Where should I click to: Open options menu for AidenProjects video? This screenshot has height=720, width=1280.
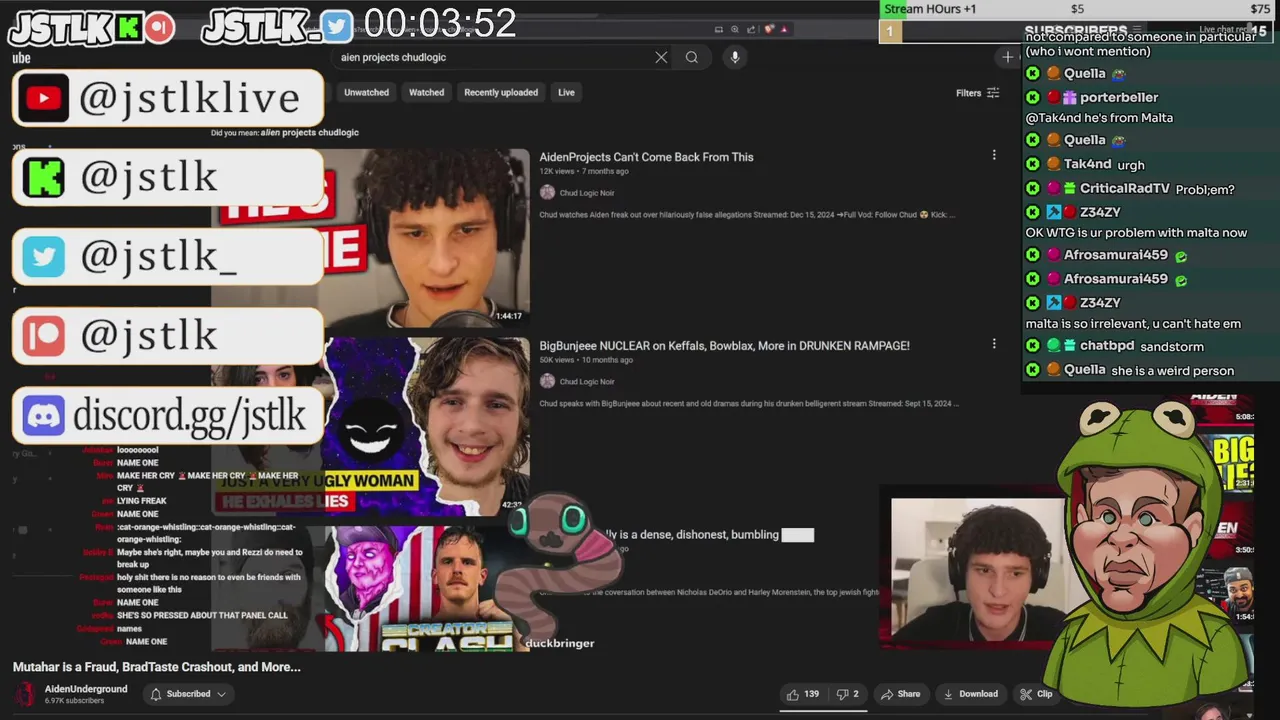[x=994, y=155]
